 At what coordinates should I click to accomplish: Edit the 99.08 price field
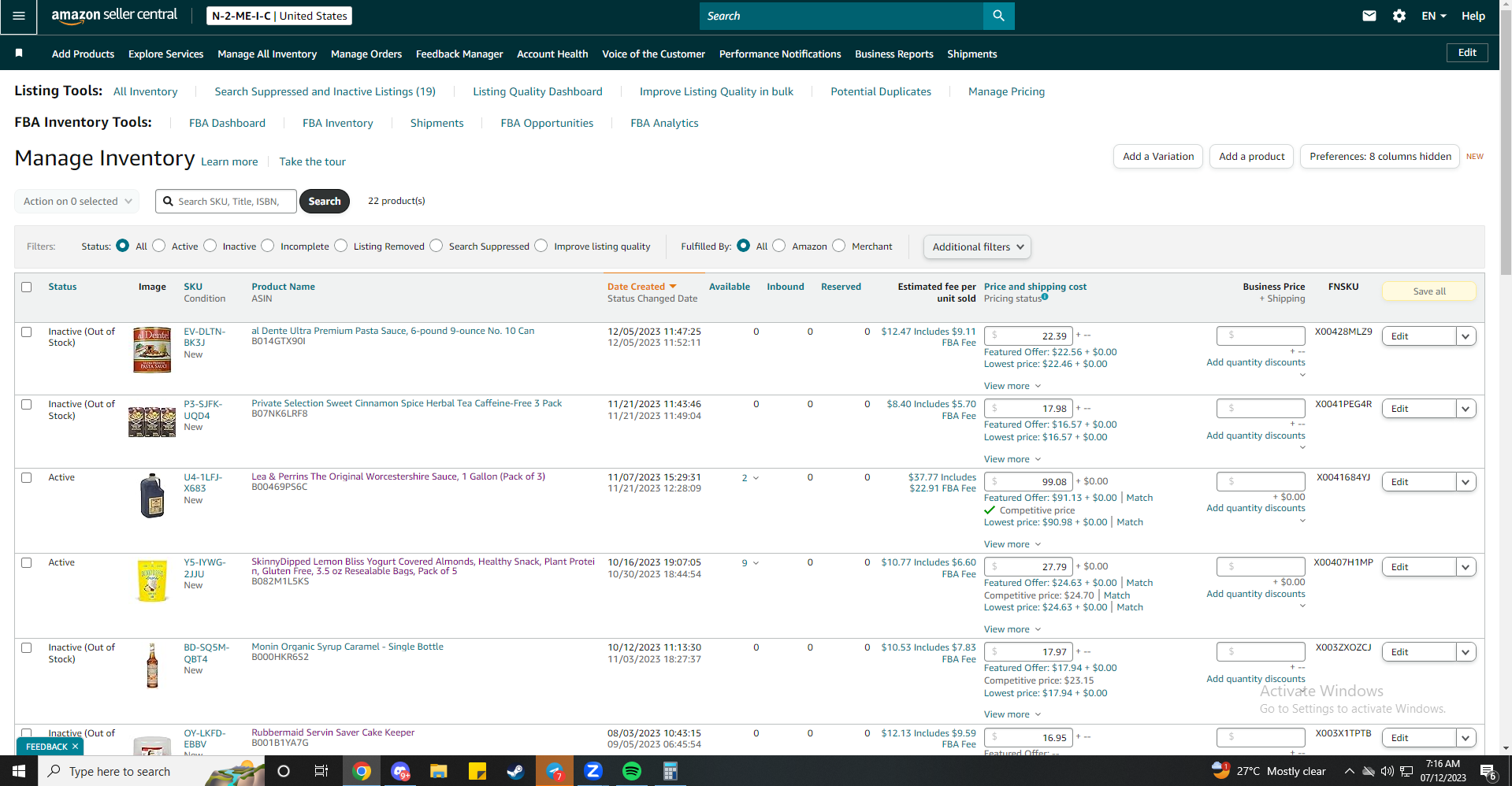coord(1028,481)
